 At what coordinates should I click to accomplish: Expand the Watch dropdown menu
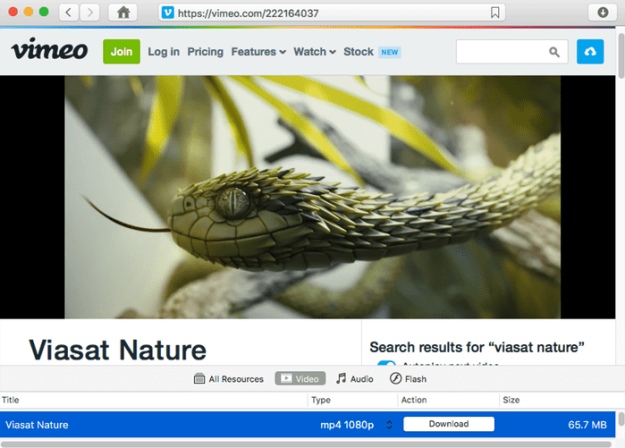click(314, 52)
